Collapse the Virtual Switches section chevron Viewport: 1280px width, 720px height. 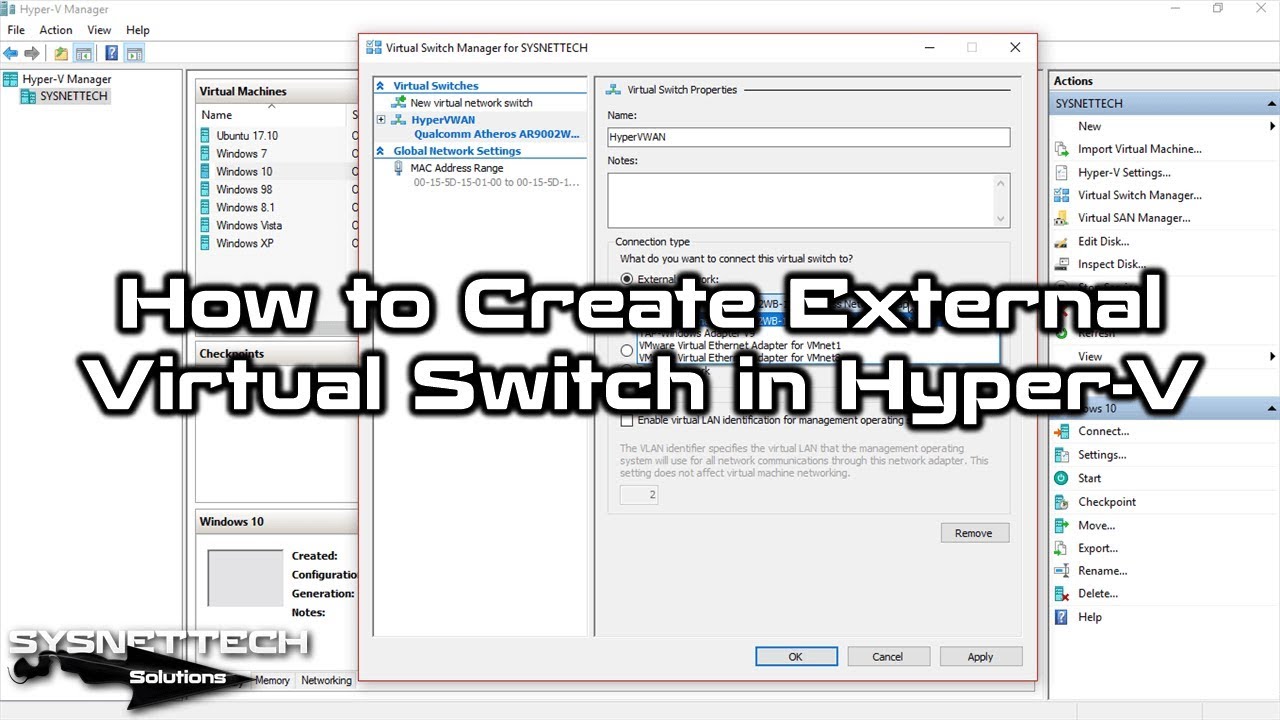point(381,86)
